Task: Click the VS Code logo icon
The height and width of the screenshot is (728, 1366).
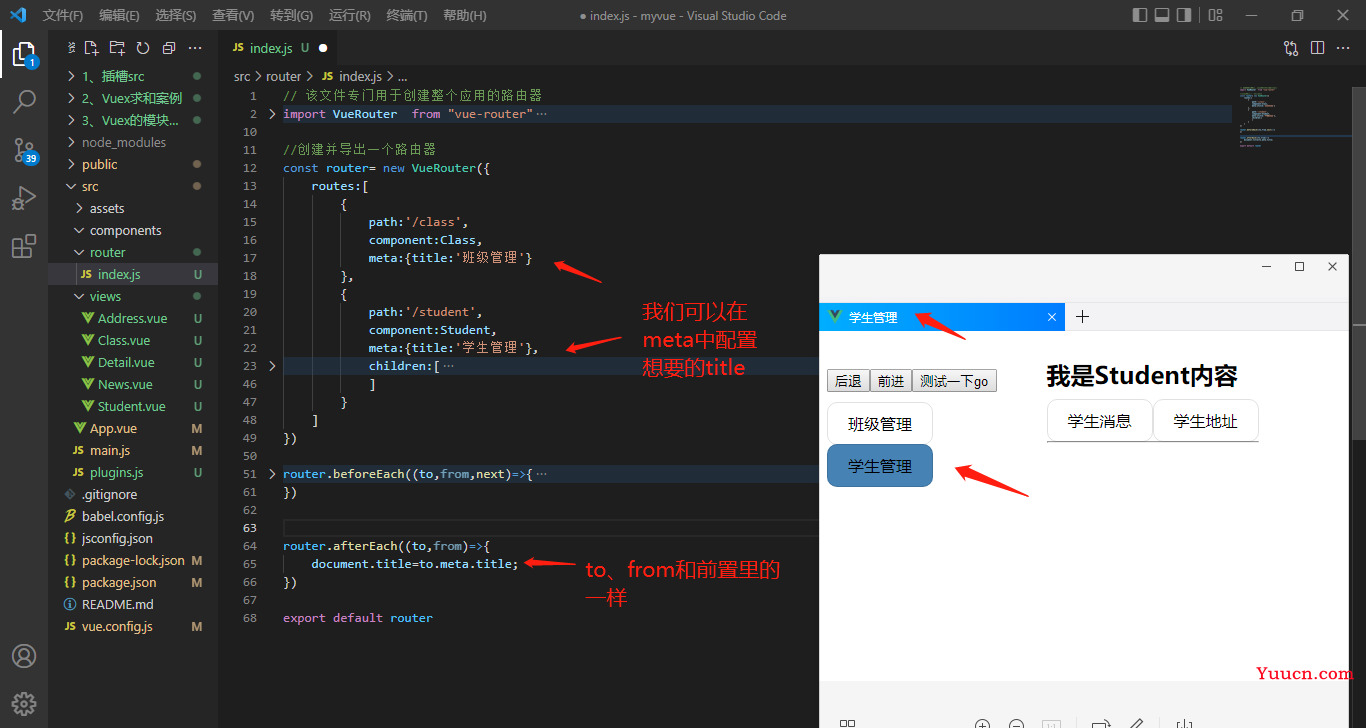Action: (18, 15)
